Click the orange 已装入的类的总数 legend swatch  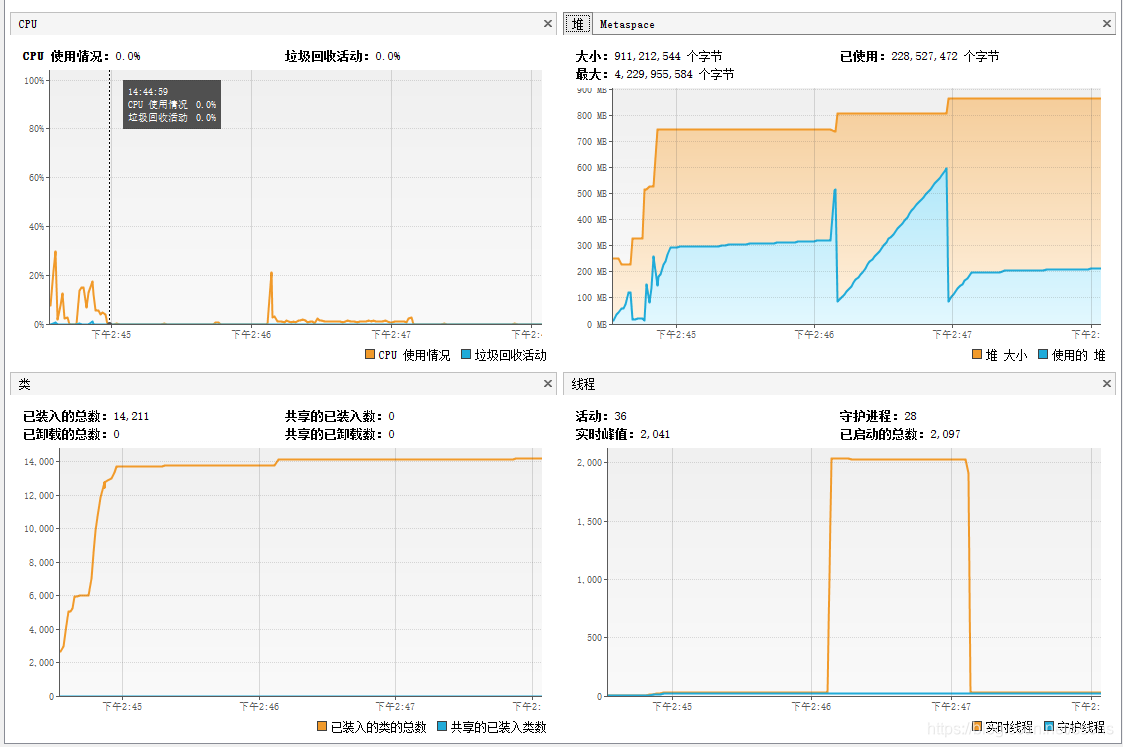click(322, 726)
